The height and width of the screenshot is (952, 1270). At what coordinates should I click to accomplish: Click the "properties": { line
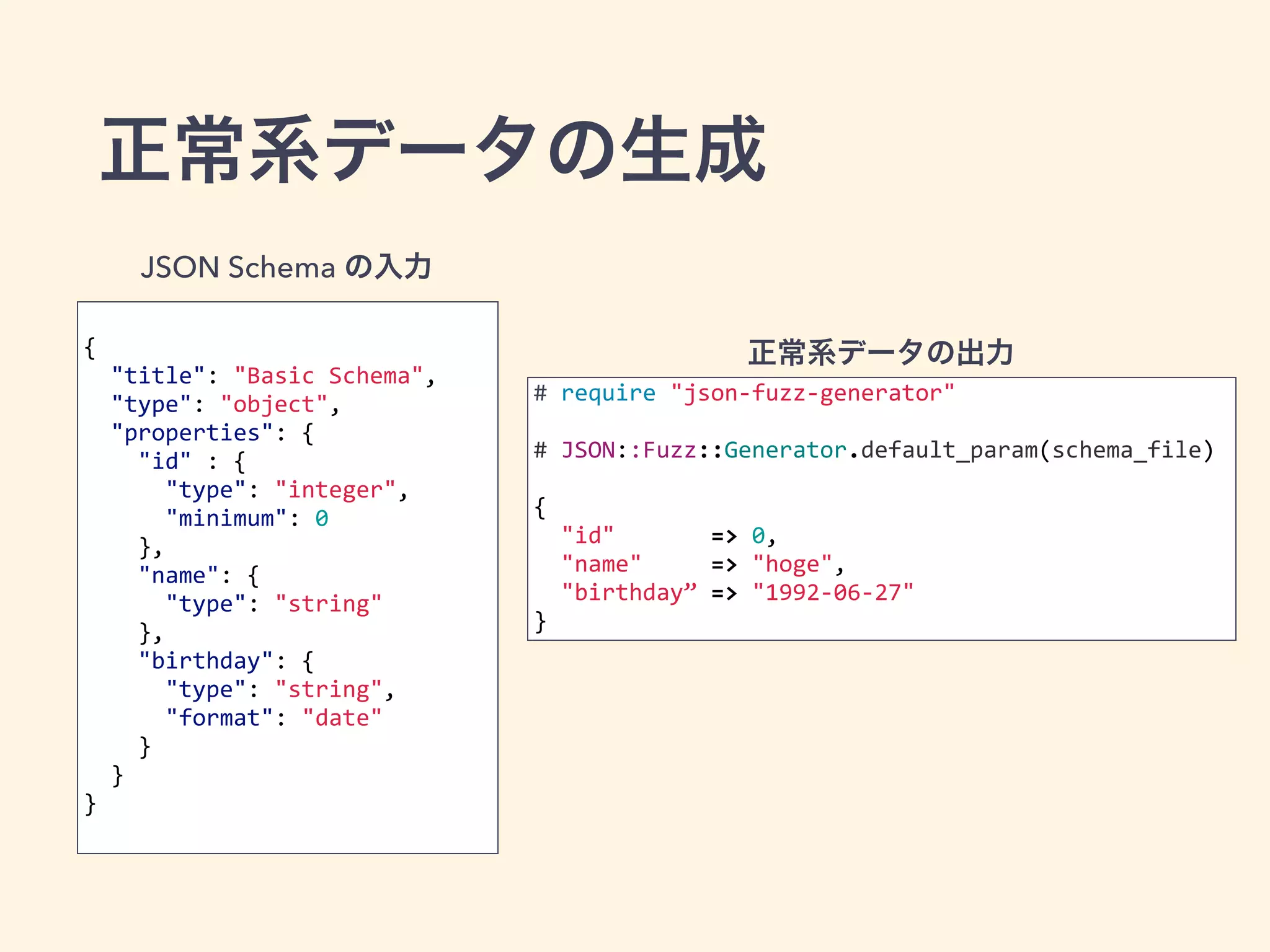tap(213, 433)
